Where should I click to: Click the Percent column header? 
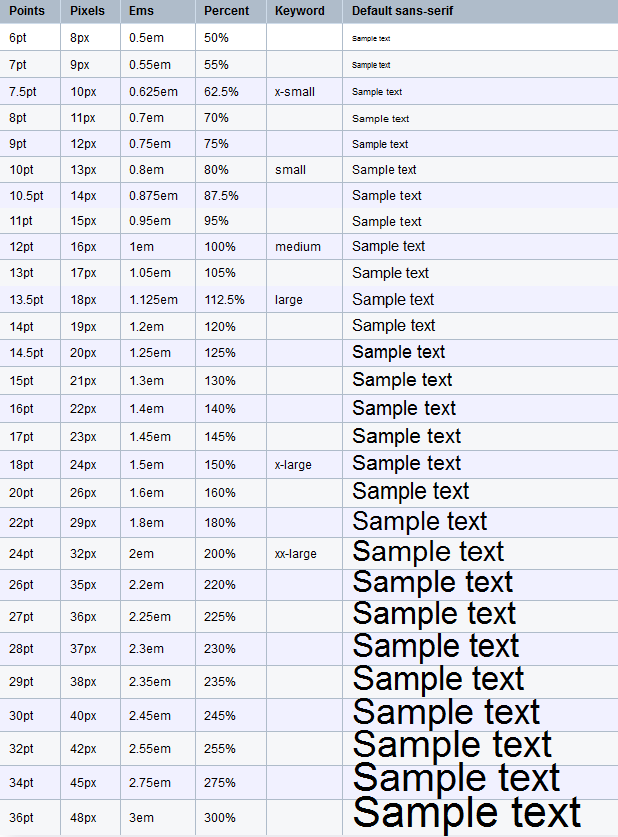tap(226, 11)
